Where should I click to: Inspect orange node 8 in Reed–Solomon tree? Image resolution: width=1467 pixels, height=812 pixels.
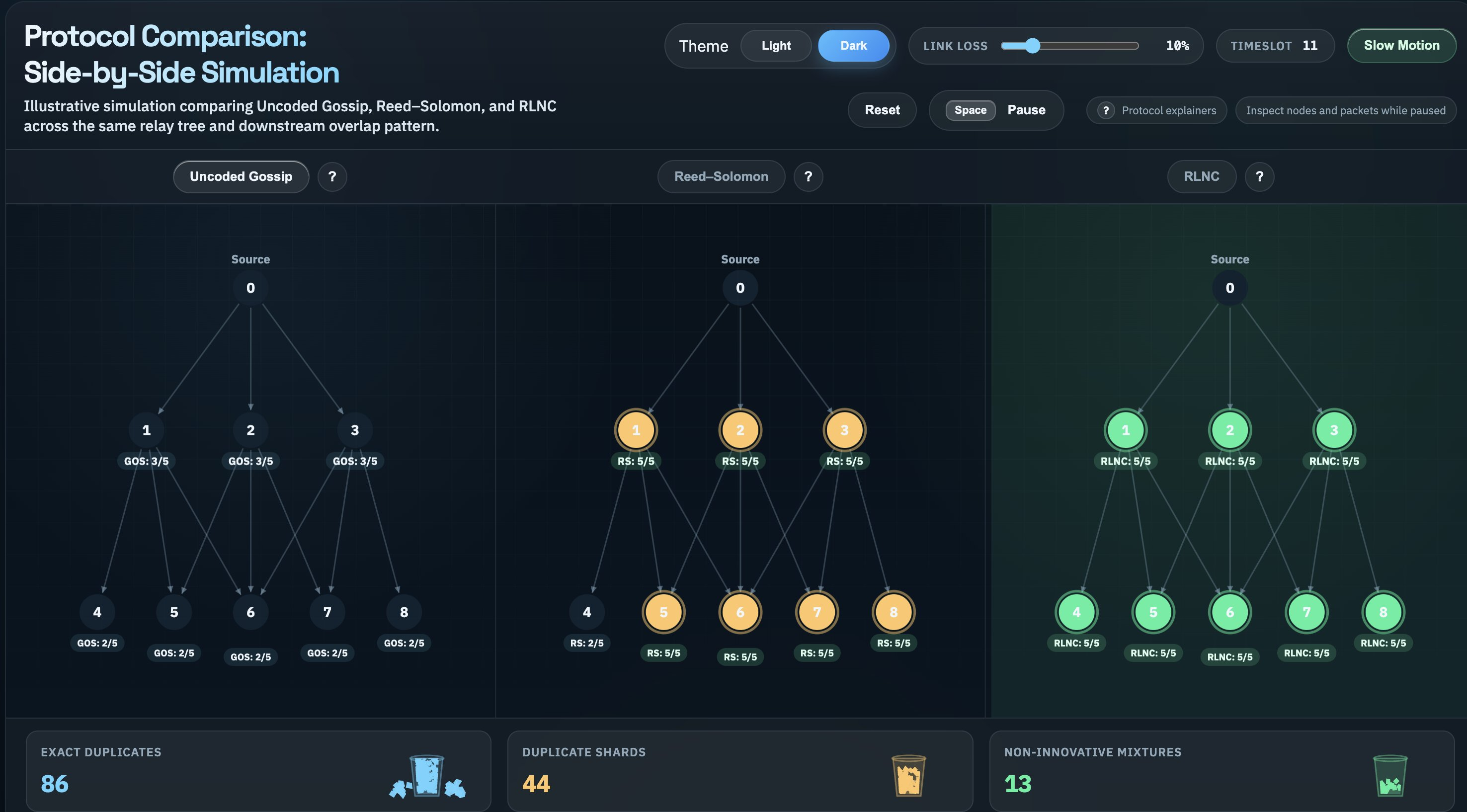pos(894,612)
